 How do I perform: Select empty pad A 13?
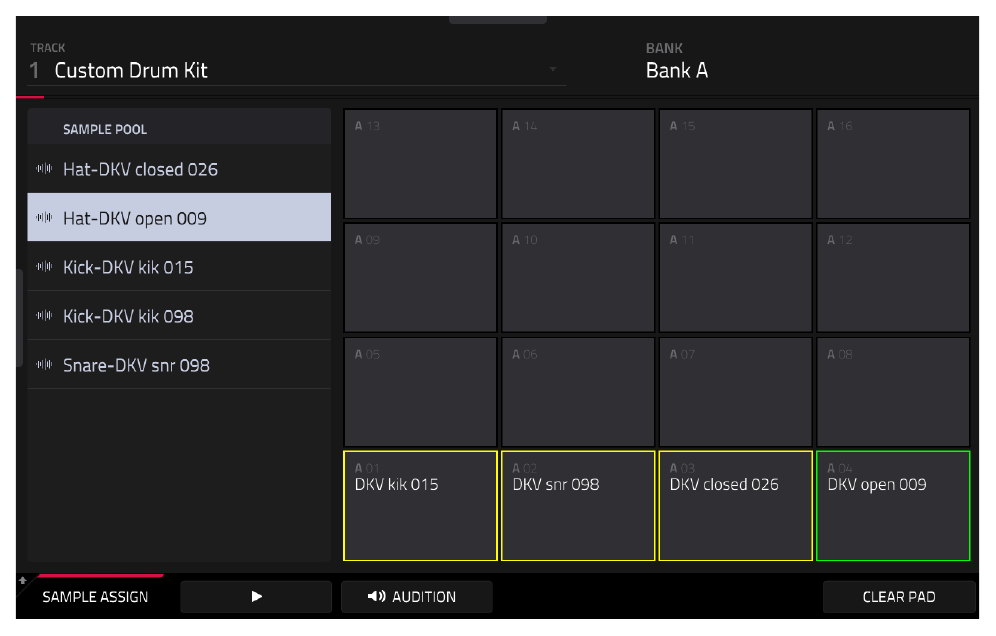pos(420,164)
